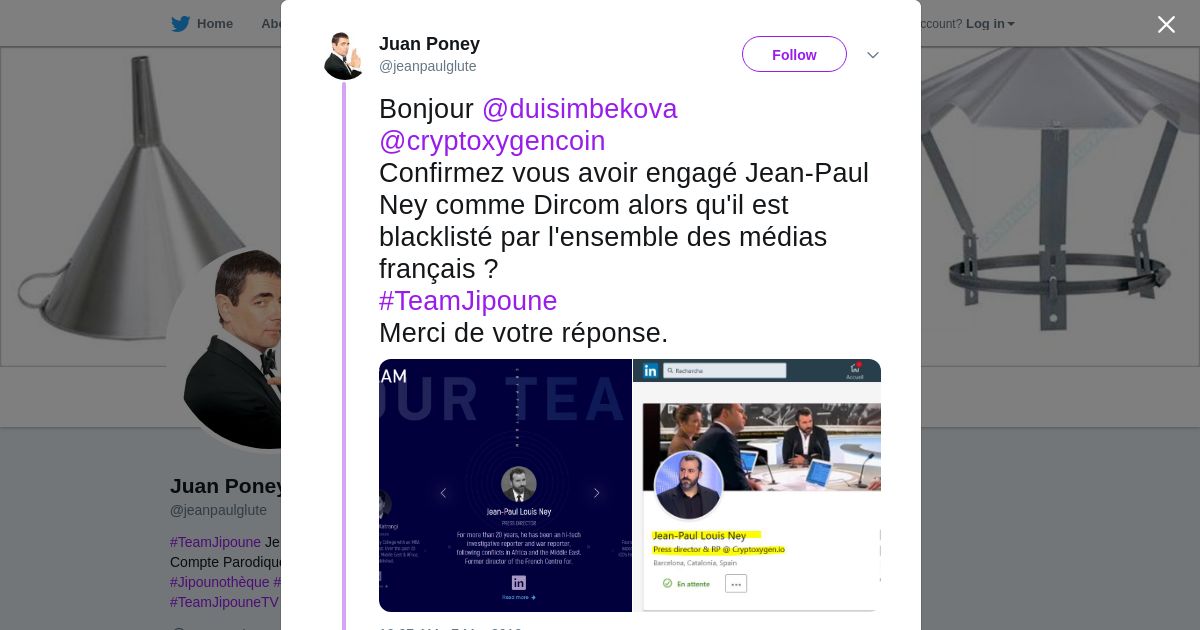Expand the tweet options chevron
The height and width of the screenshot is (630, 1200).
pyautogui.click(x=873, y=55)
